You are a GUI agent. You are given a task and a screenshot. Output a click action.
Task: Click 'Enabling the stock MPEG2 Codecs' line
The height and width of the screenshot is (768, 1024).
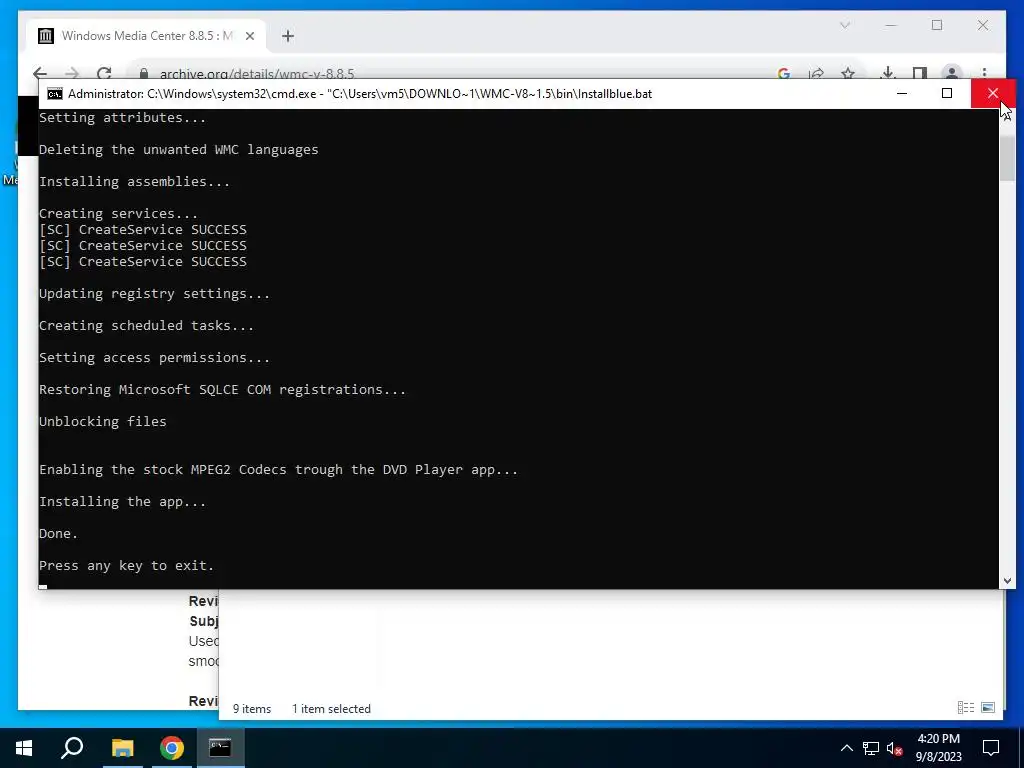(279, 470)
